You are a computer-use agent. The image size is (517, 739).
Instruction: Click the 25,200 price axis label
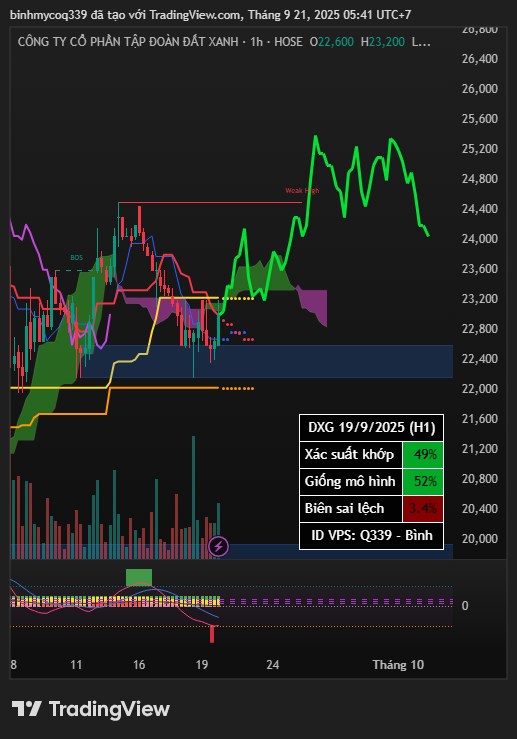(x=479, y=149)
